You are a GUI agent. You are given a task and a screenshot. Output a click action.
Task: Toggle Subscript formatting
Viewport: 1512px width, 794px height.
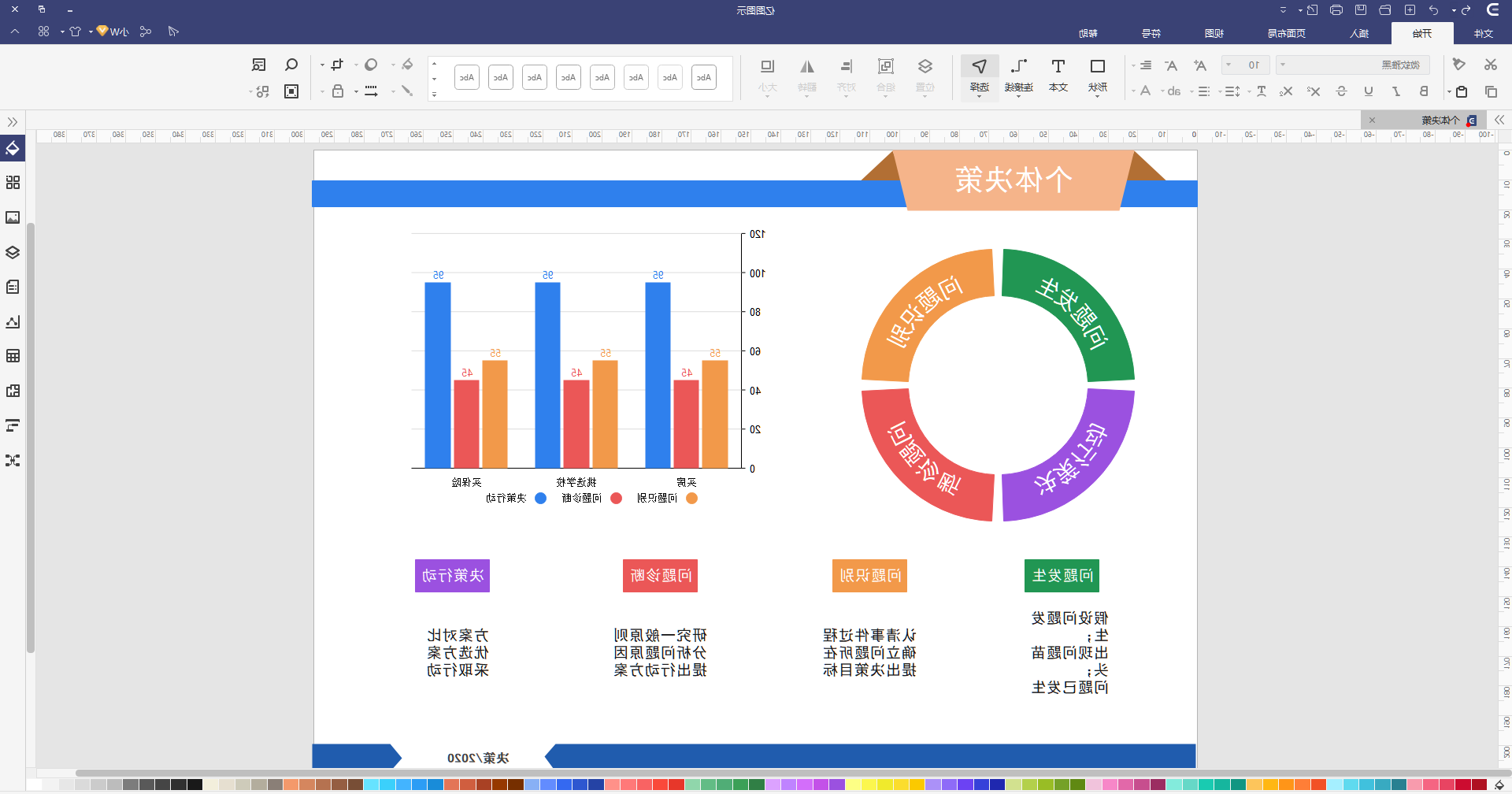click(x=1286, y=91)
